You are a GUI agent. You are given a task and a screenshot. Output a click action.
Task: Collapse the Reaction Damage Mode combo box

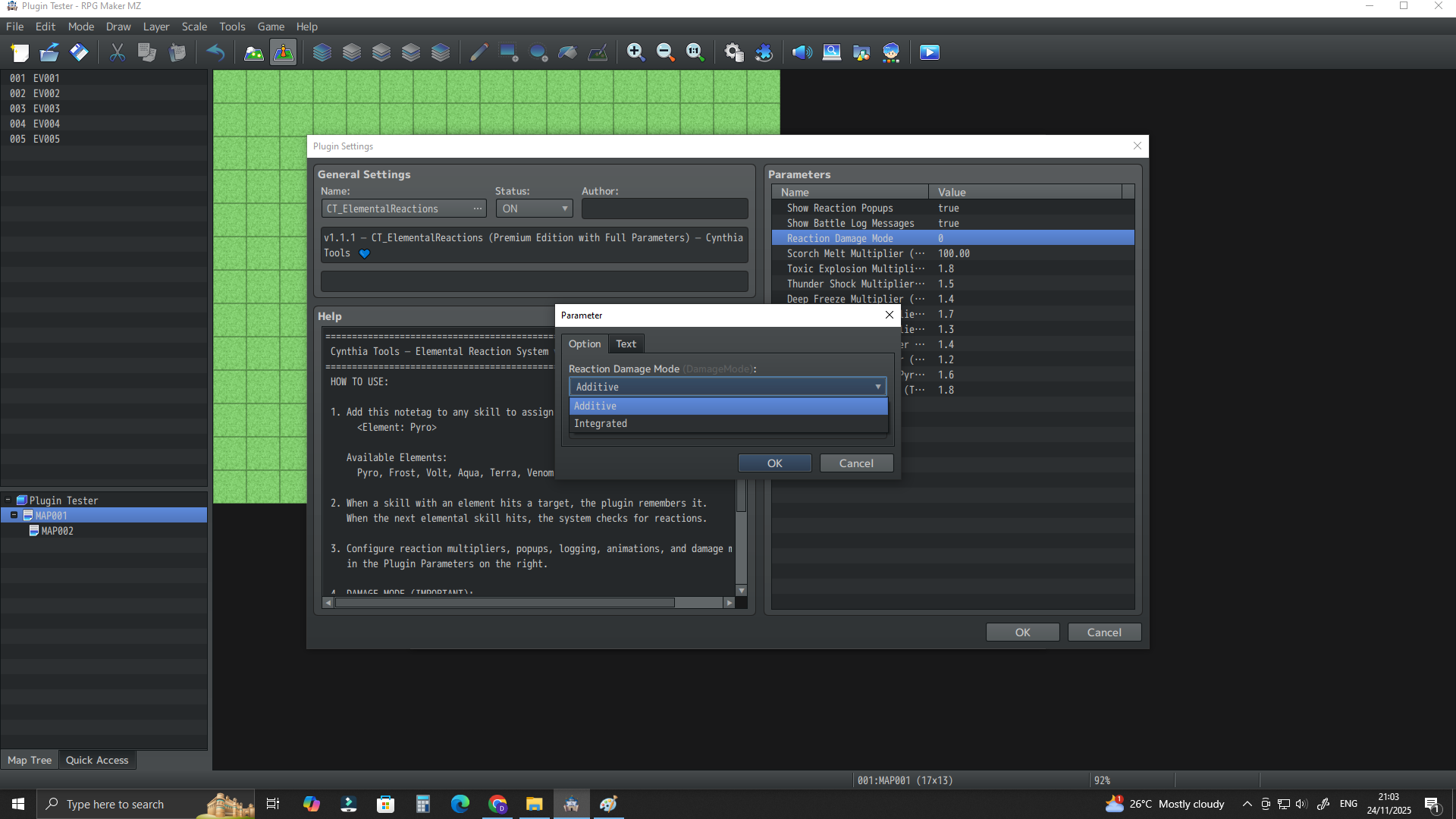877,387
